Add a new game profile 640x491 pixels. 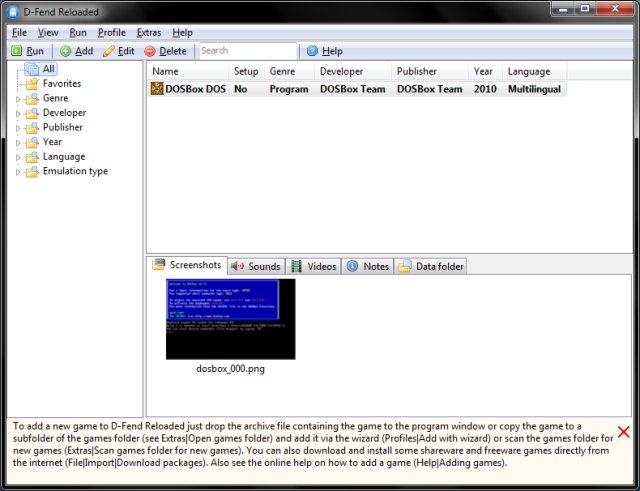click(x=76, y=51)
